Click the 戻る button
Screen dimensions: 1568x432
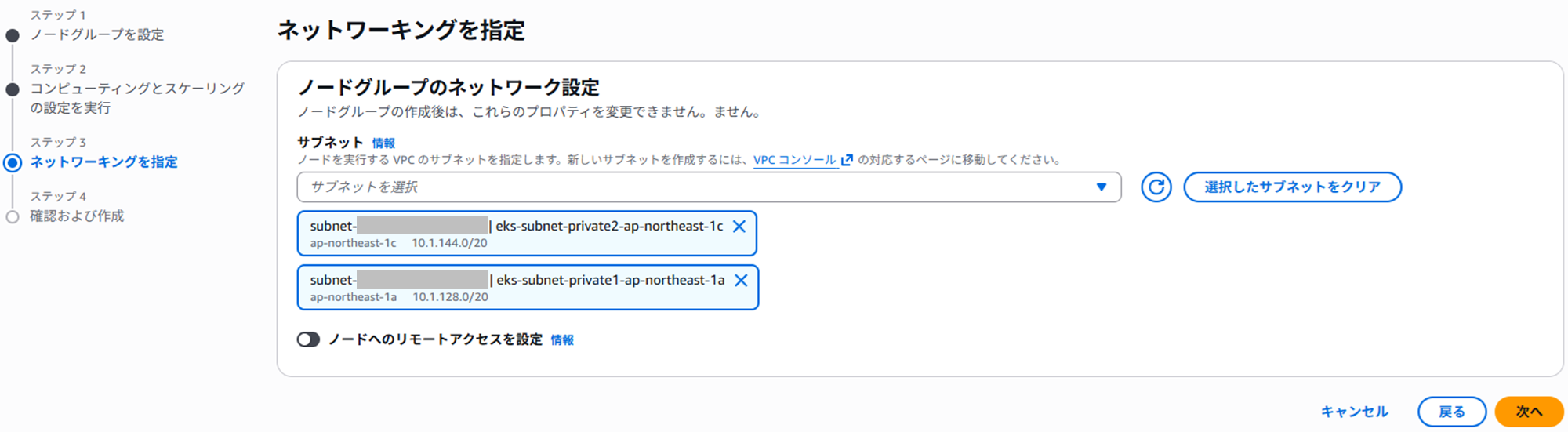coord(1452,412)
